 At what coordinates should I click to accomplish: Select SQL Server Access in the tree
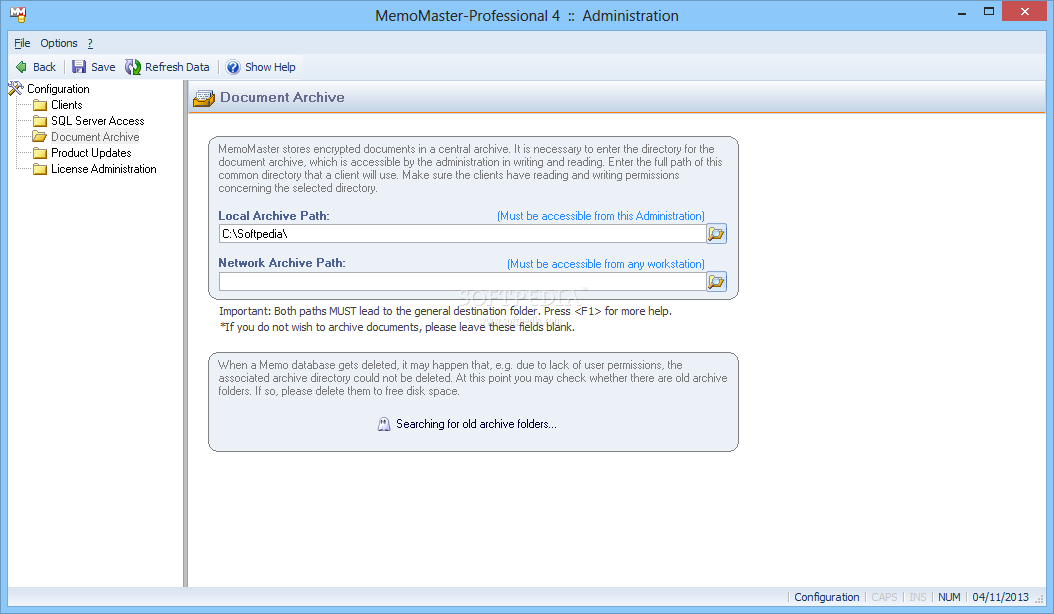(98, 121)
